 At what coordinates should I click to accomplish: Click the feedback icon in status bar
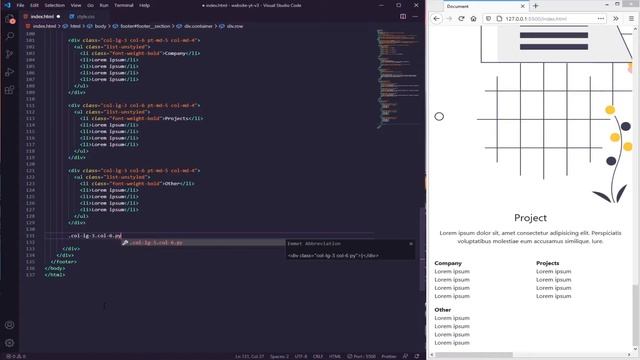(x=405, y=356)
